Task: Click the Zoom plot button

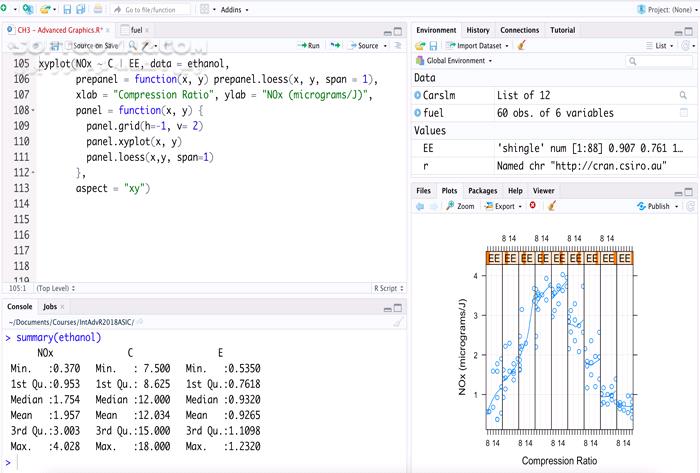Action: point(460,206)
